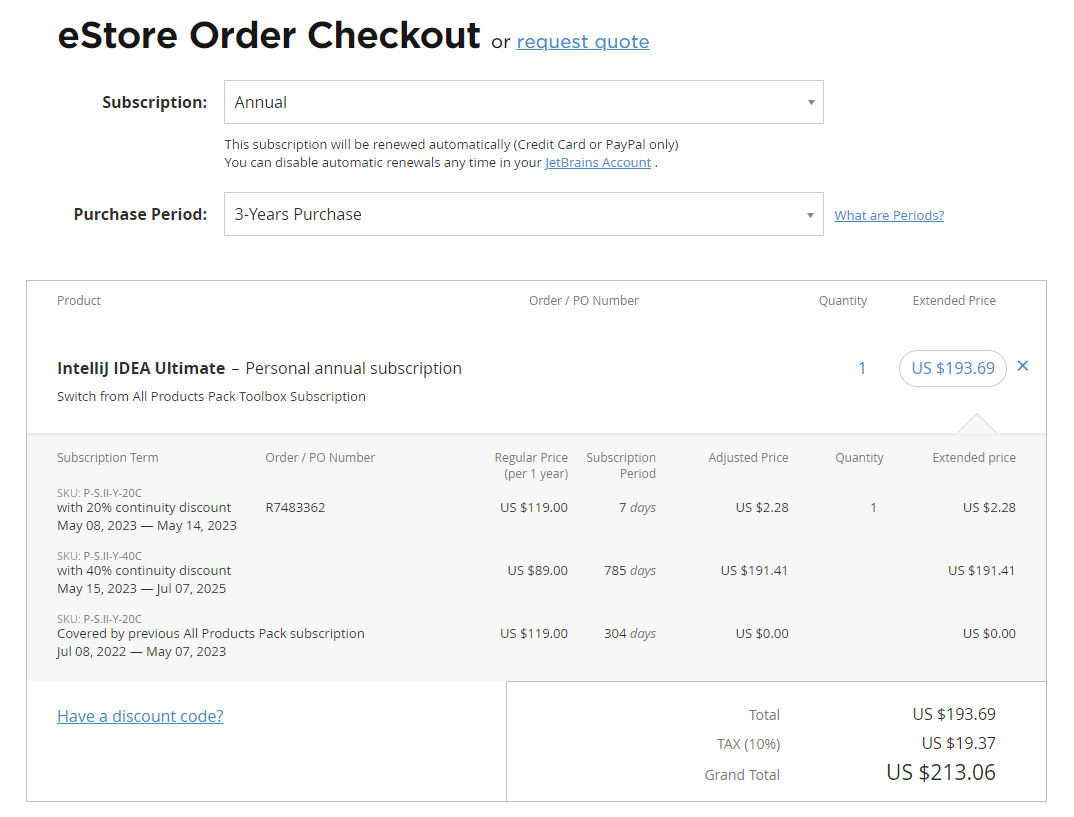Click the US $89.00 regular price
This screenshot has width=1074, height=817.
[537, 570]
